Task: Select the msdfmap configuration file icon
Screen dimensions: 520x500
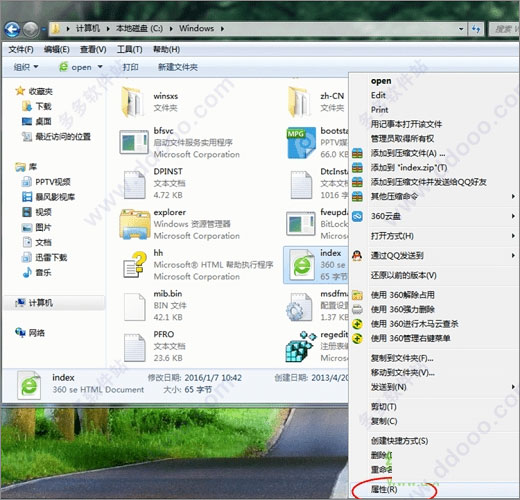Action: click(x=299, y=307)
